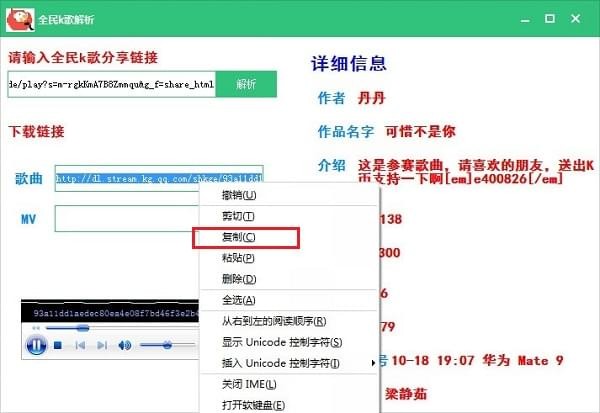Select 打开软键盘(E) menu entry
The height and width of the screenshot is (413, 600).
pos(289,405)
